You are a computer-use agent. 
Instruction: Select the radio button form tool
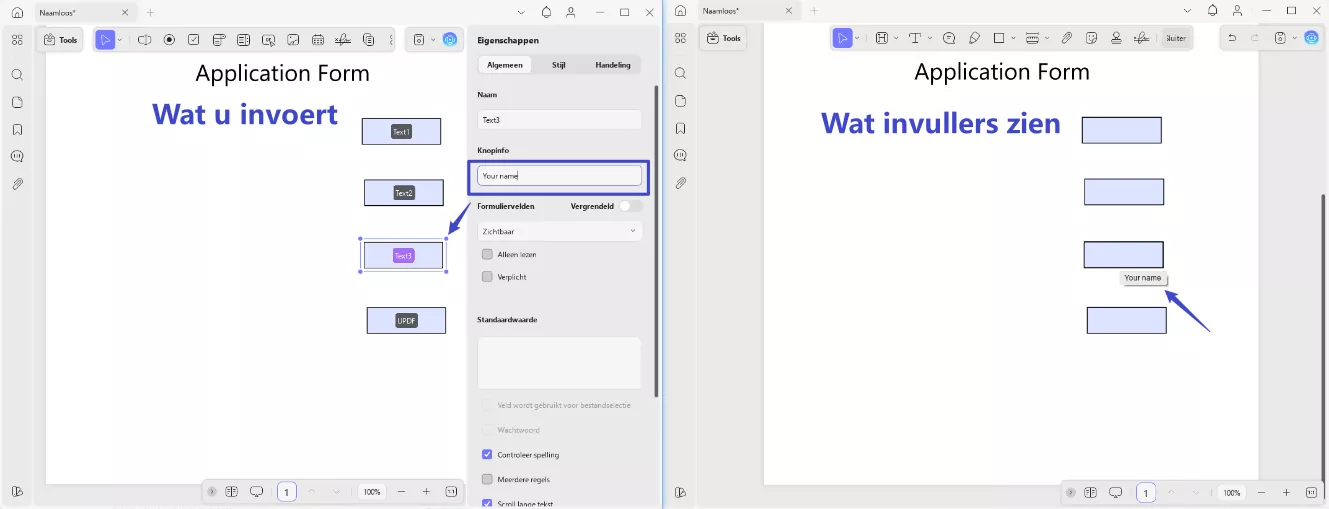pyautogui.click(x=169, y=40)
